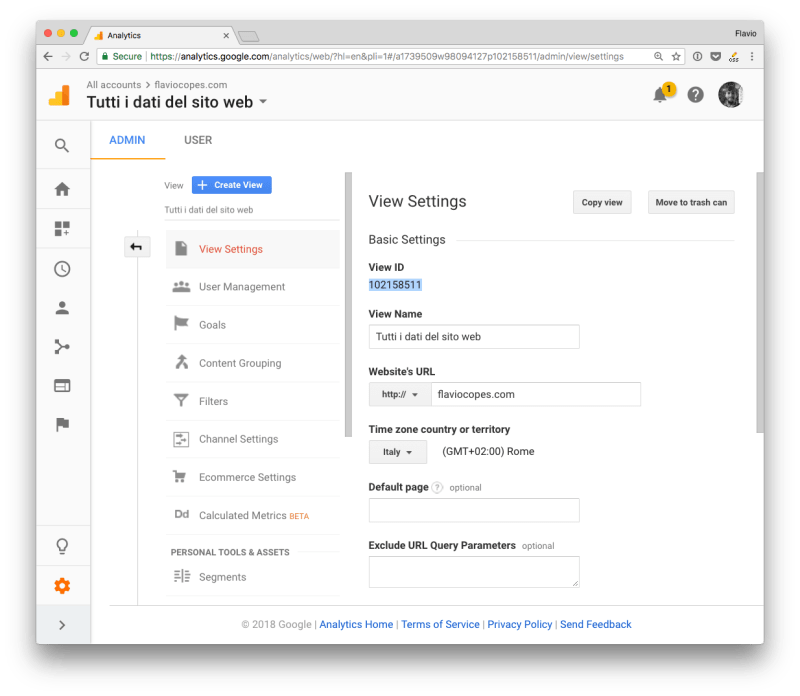Image resolution: width=800 pixels, height=696 pixels.
Task: Click the Copy view button
Action: coord(600,202)
